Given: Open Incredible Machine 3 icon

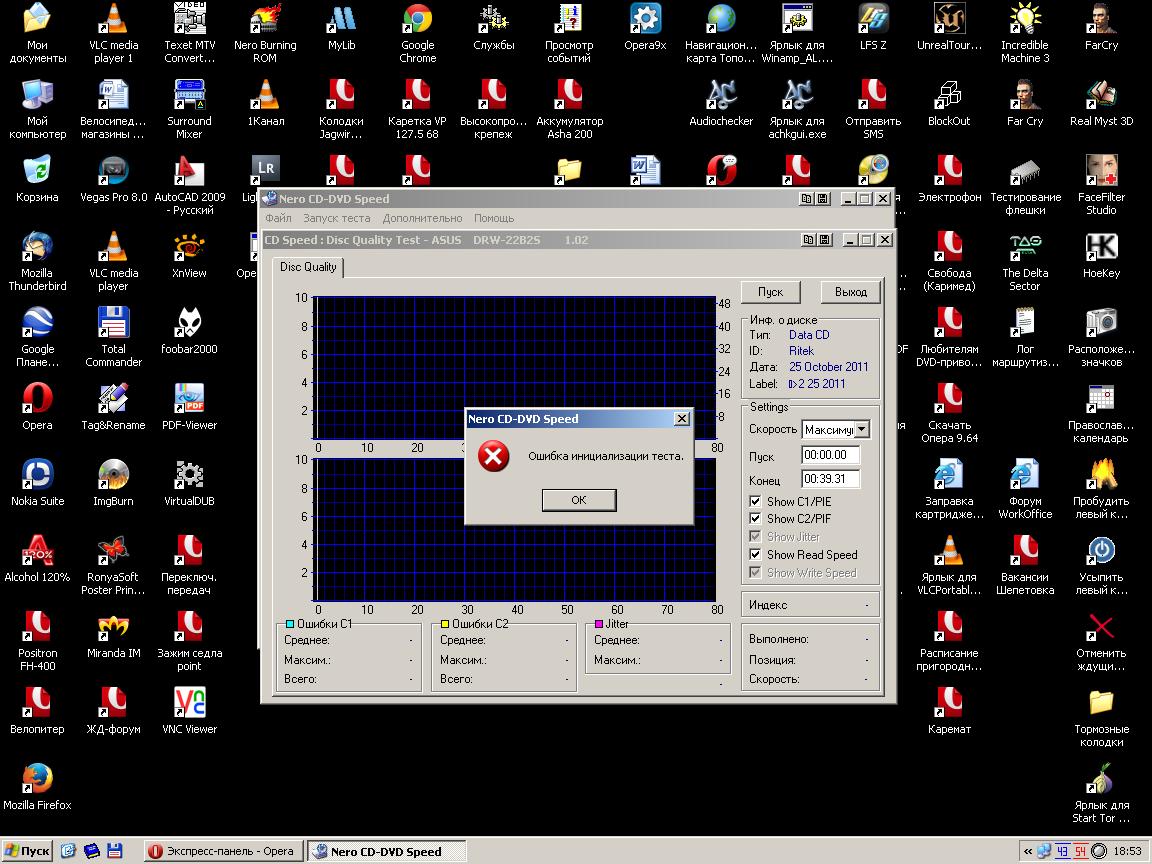Looking at the screenshot, I should click(1025, 33).
